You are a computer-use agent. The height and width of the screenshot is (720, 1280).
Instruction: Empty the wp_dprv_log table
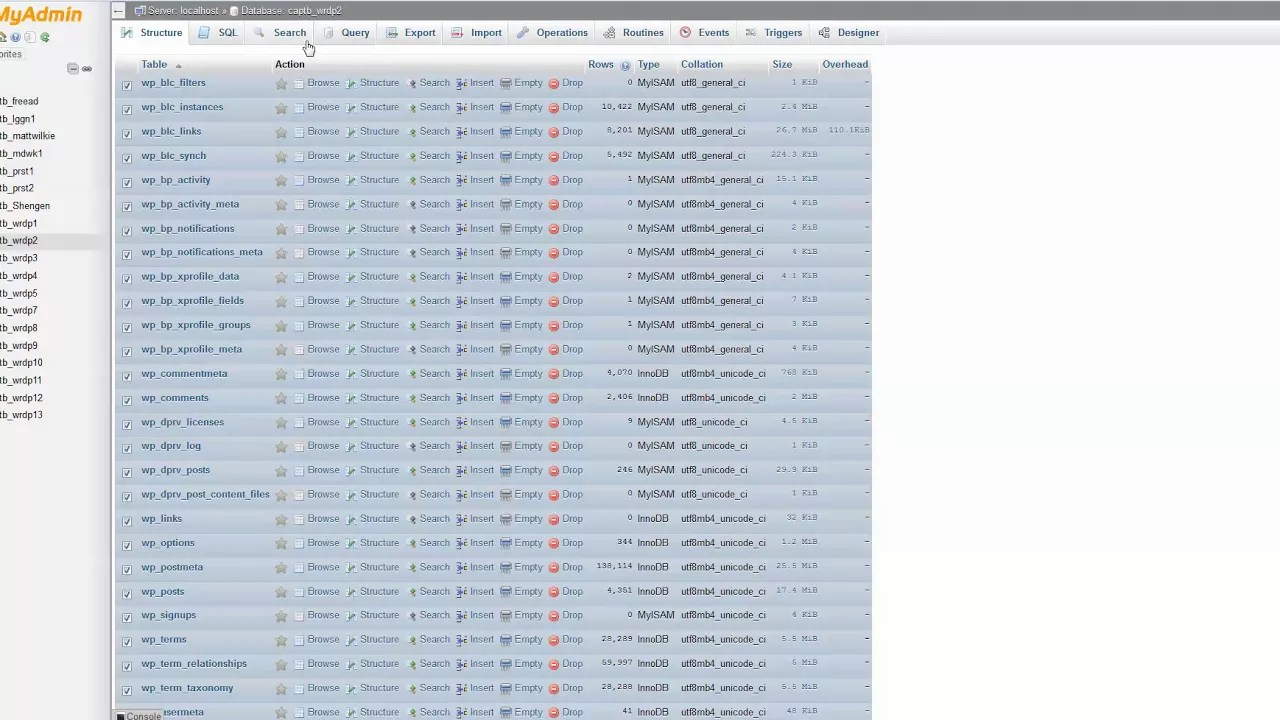tap(521, 446)
